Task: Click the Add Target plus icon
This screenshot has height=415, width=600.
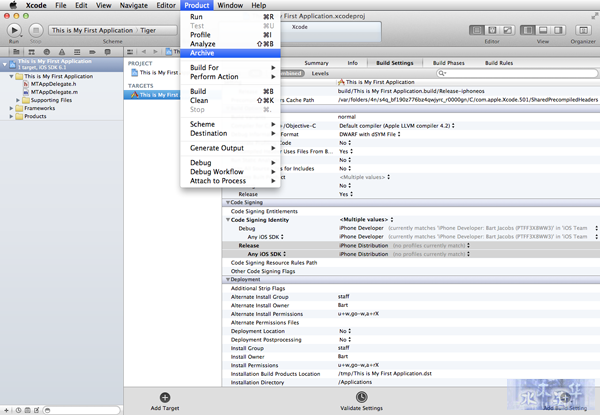Action: (x=165, y=397)
